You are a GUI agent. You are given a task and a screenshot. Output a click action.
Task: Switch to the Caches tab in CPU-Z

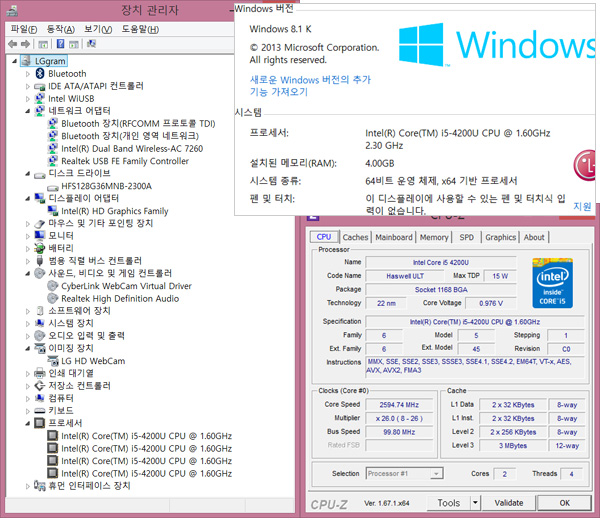coord(355,237)
